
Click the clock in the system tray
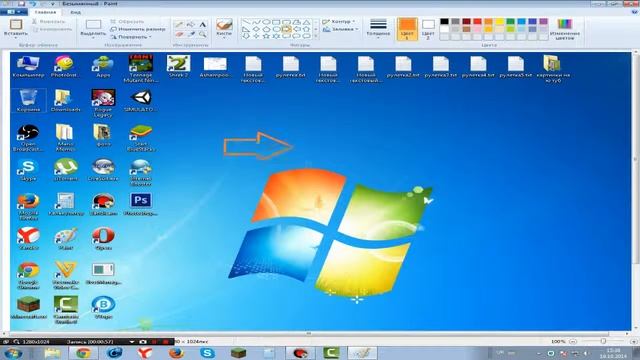[x=613, y=353]
